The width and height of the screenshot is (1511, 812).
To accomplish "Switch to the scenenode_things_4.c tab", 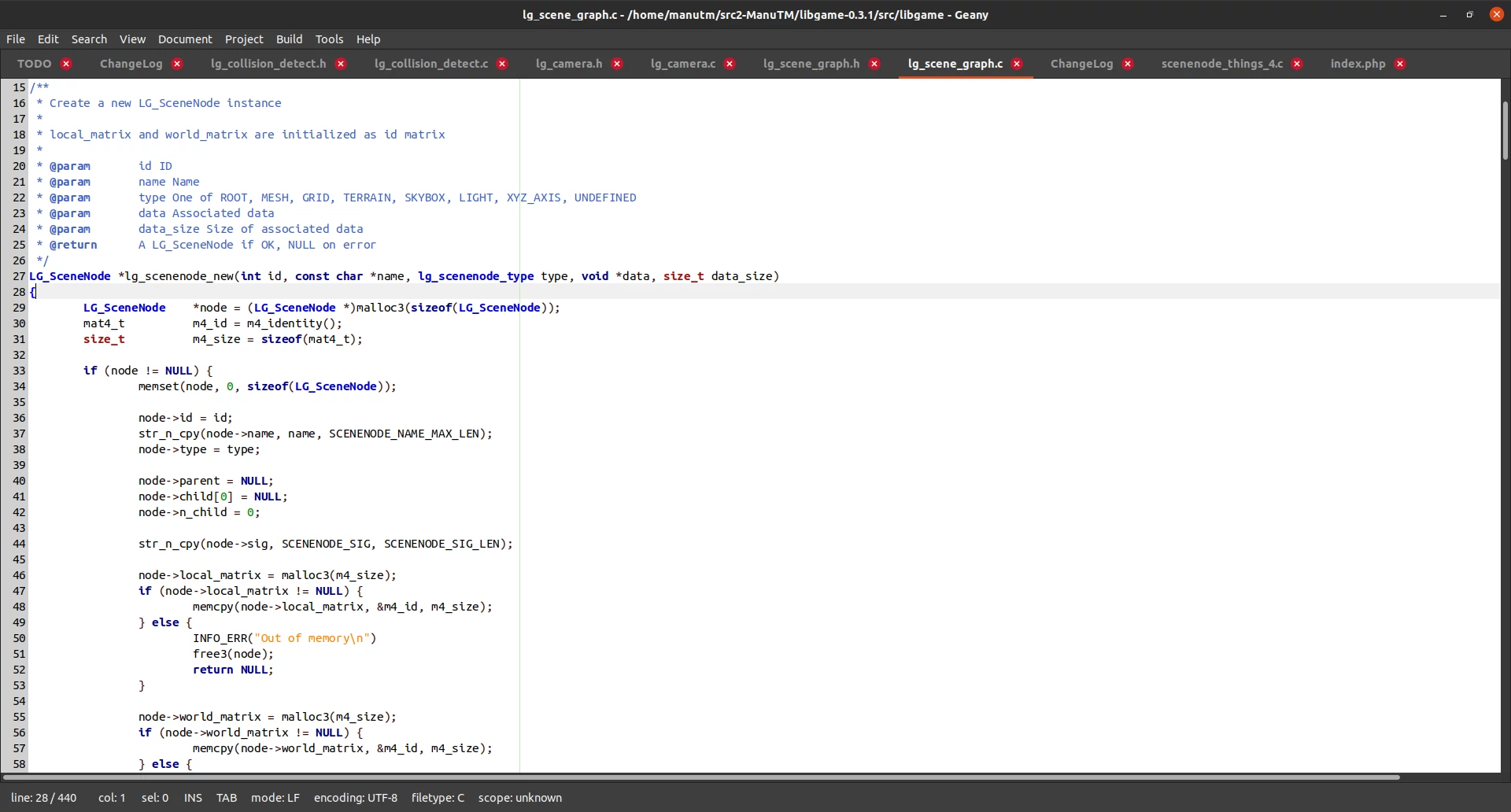I will (x=1222, y=64).
